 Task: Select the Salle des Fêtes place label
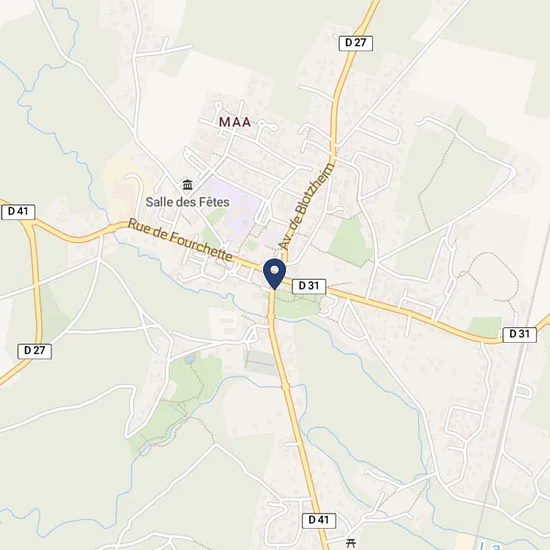[x=187, y=202]
